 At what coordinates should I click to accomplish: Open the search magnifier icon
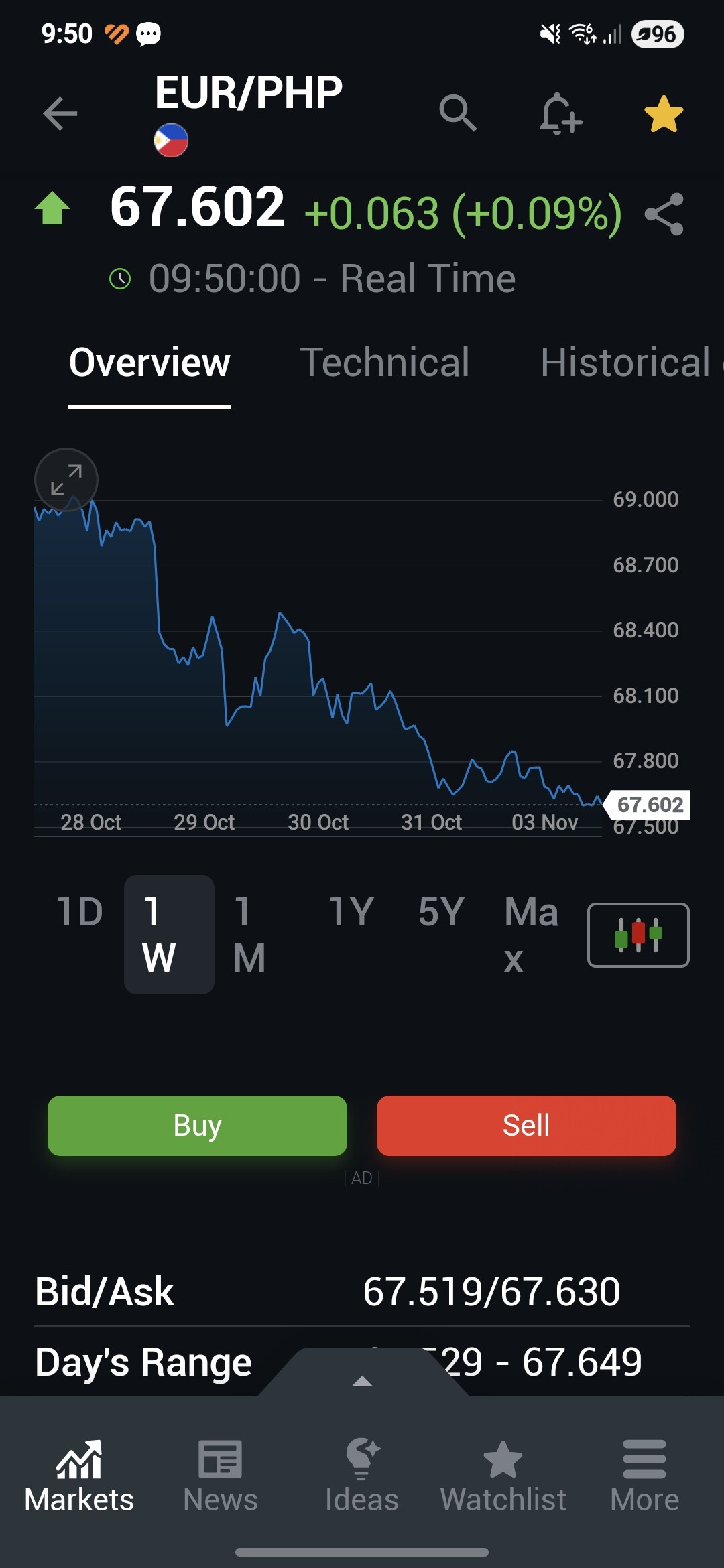tap(458, 113)
